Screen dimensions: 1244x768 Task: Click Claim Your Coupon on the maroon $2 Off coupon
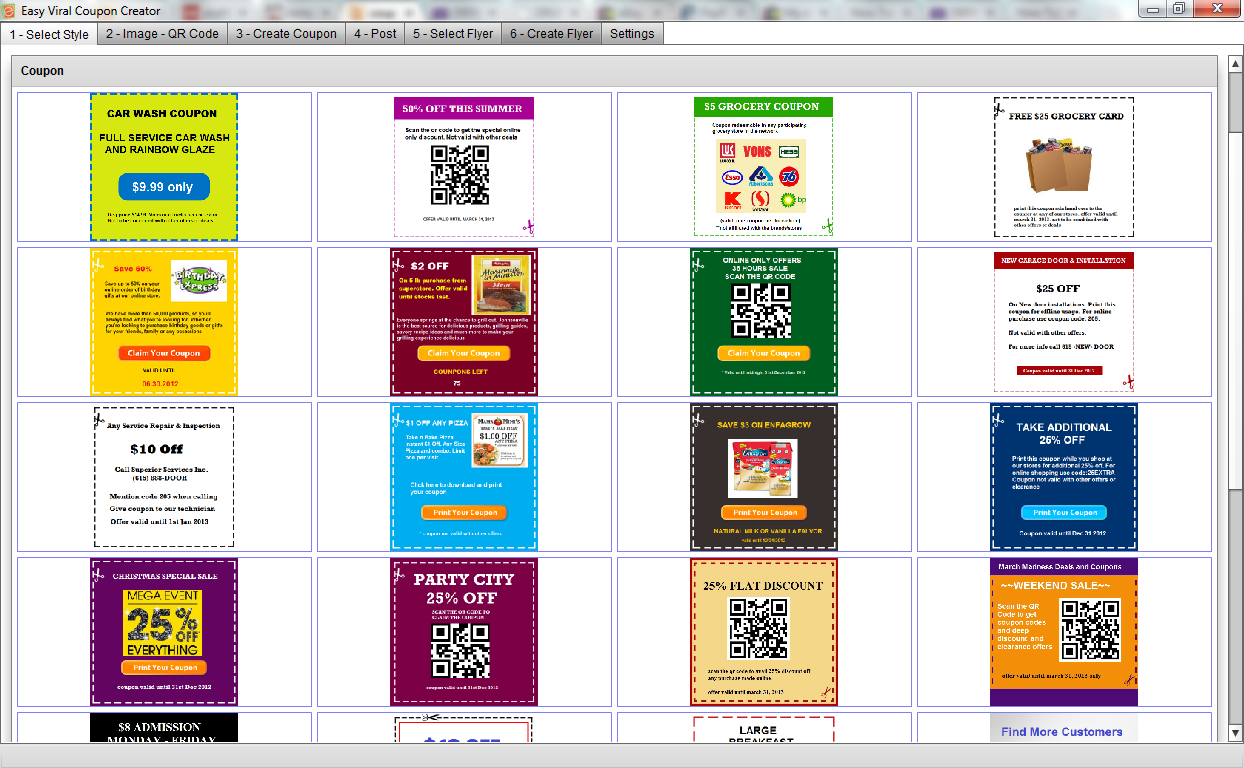tap(464, 353)
